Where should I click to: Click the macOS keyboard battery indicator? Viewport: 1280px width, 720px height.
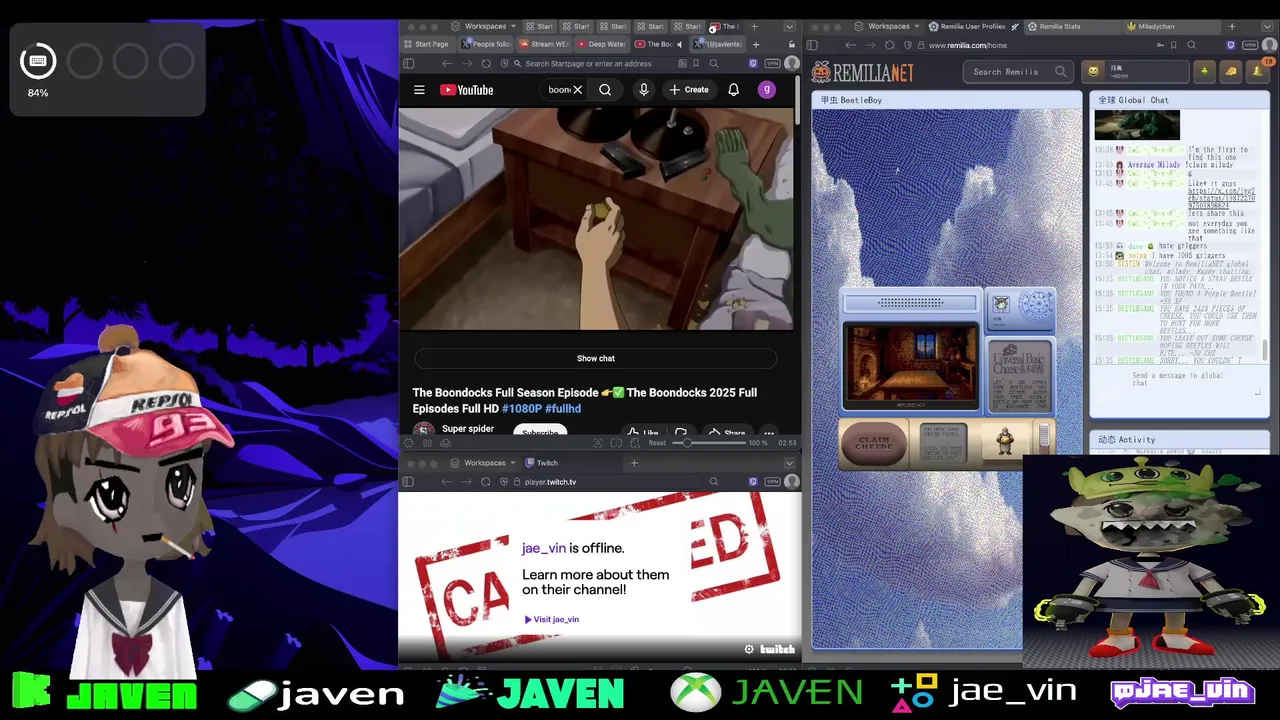coord(38,62)
